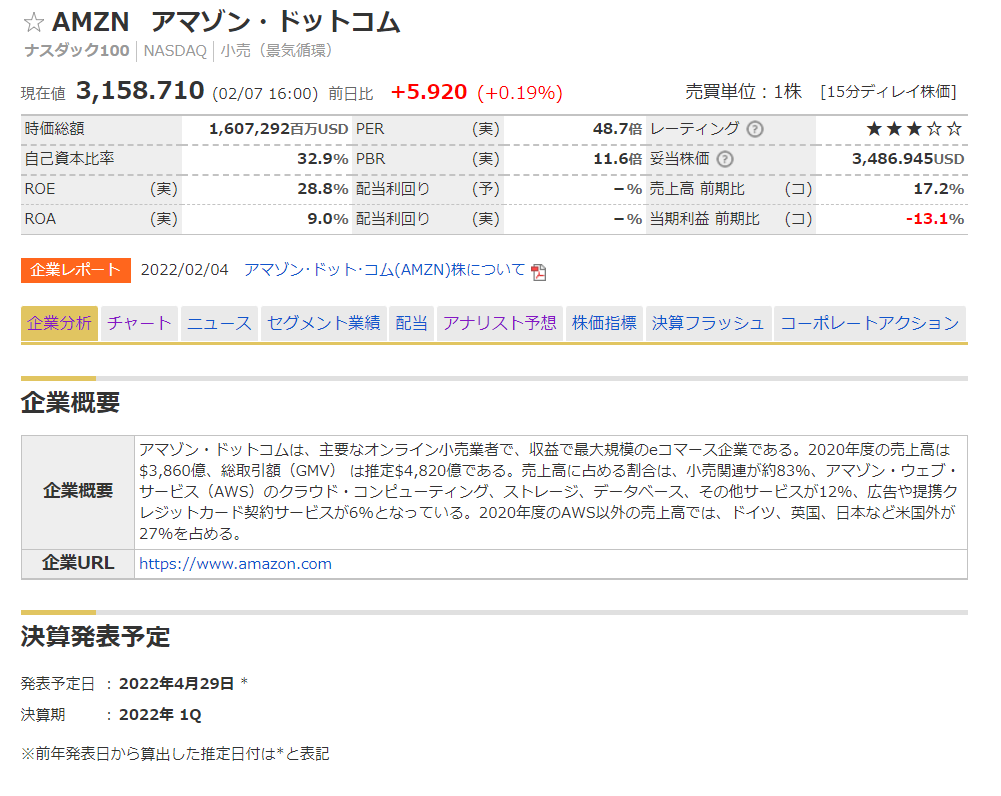Click the PER value 48.7倍

(617, 130)
